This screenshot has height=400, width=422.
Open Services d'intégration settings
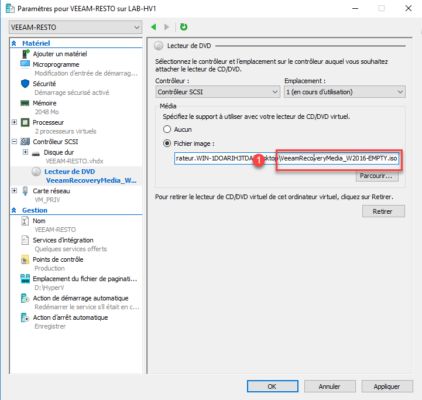[x=63, y=240]
